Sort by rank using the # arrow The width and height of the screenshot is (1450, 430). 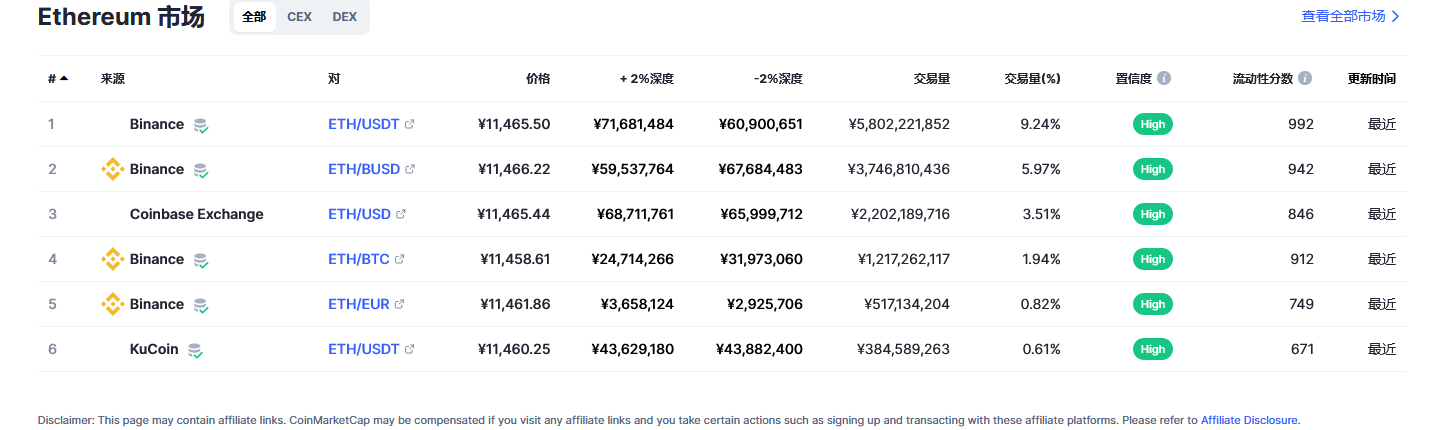coord(64,78)
